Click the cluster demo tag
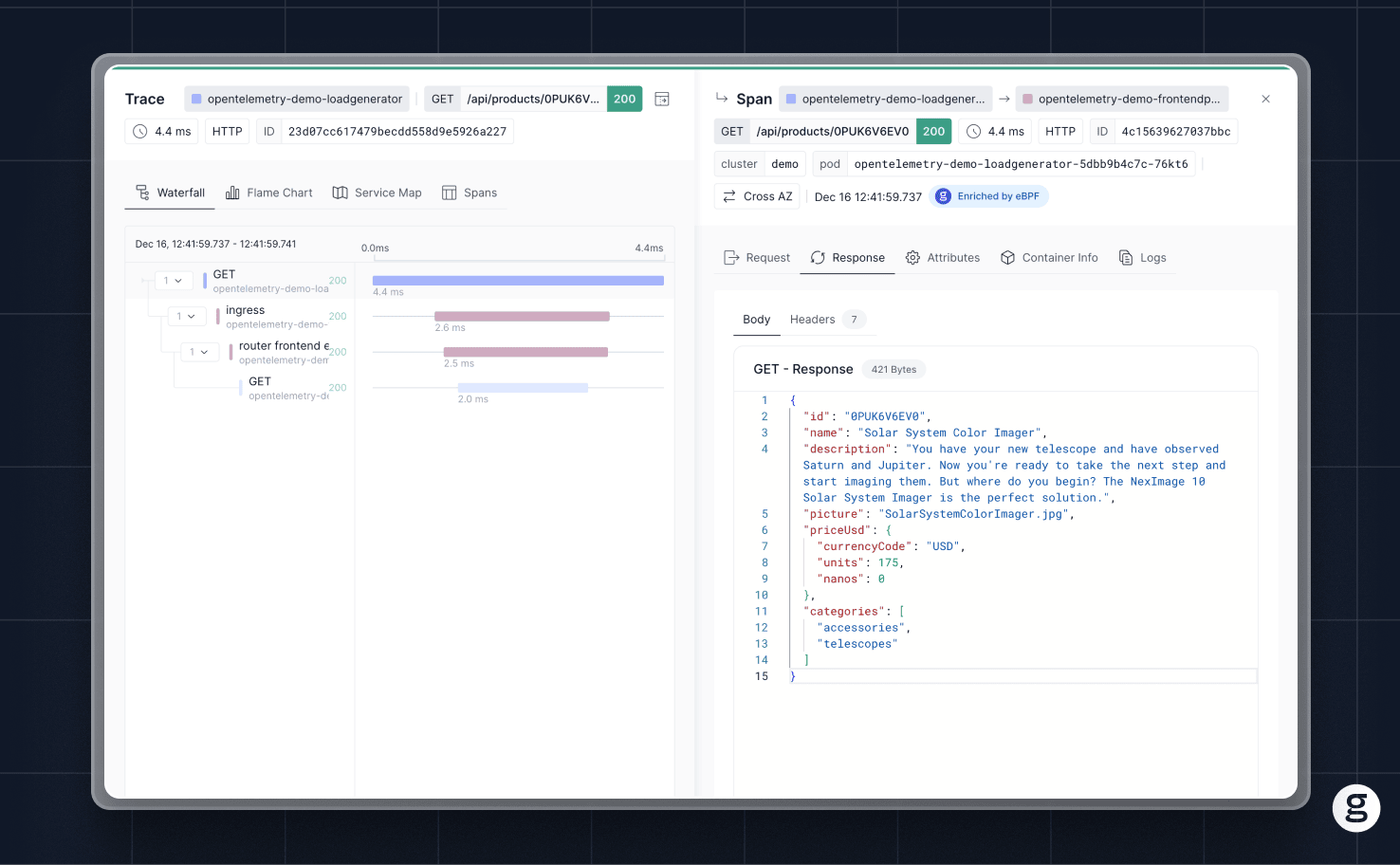1400x865 pixels. click(760, 164)
